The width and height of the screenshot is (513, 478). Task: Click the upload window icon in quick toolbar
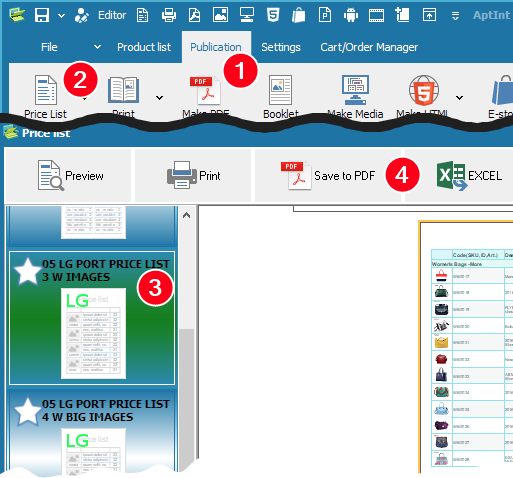(429, 15)
